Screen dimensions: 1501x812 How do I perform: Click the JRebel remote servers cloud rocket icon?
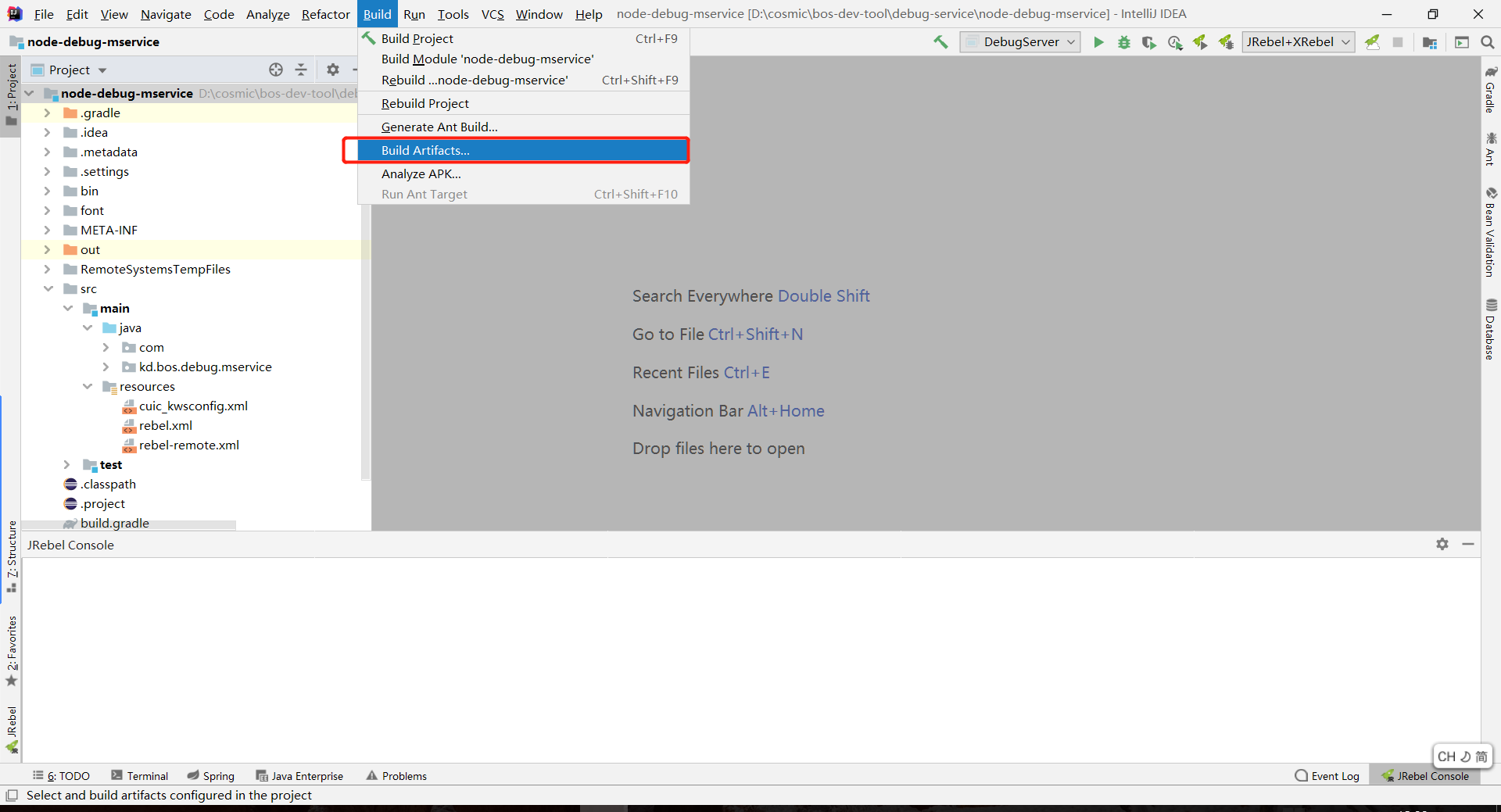point(1373,42)
